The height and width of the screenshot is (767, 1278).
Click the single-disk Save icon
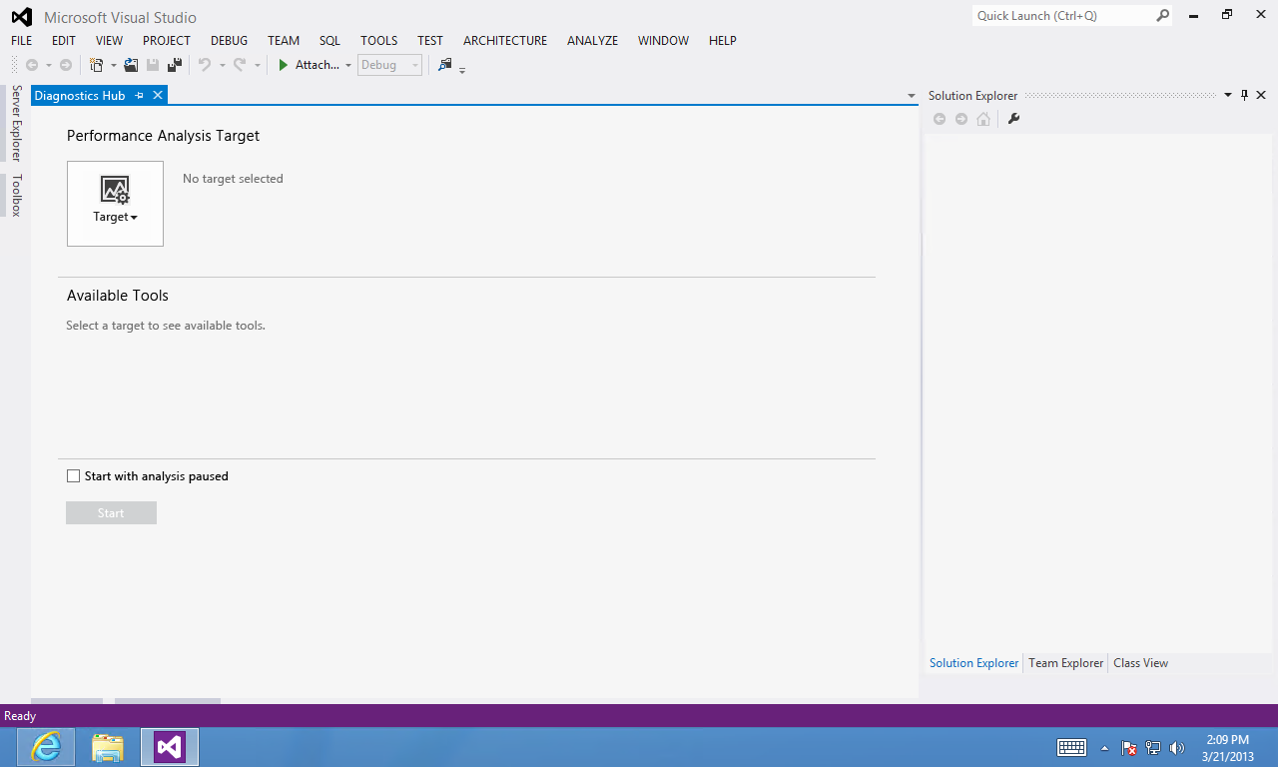coord(153,65)
